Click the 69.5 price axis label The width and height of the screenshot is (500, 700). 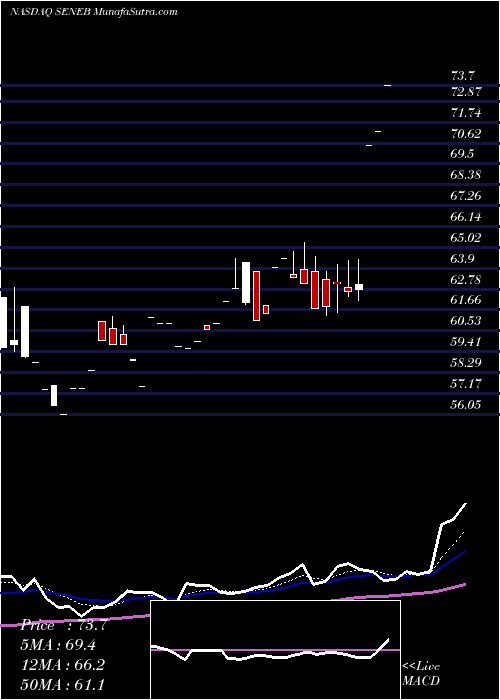tap(463, 154)
